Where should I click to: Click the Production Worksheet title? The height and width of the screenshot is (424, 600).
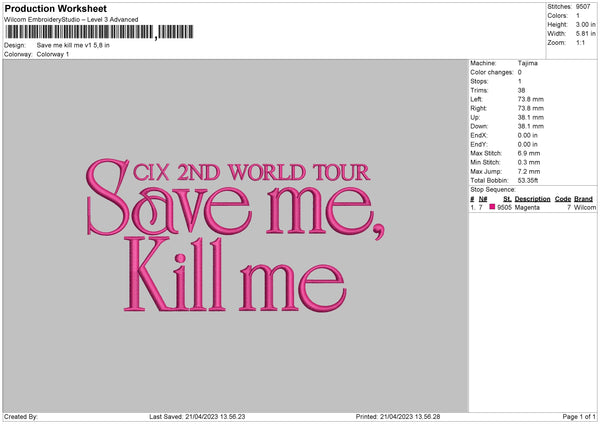[x=55, y=8]
